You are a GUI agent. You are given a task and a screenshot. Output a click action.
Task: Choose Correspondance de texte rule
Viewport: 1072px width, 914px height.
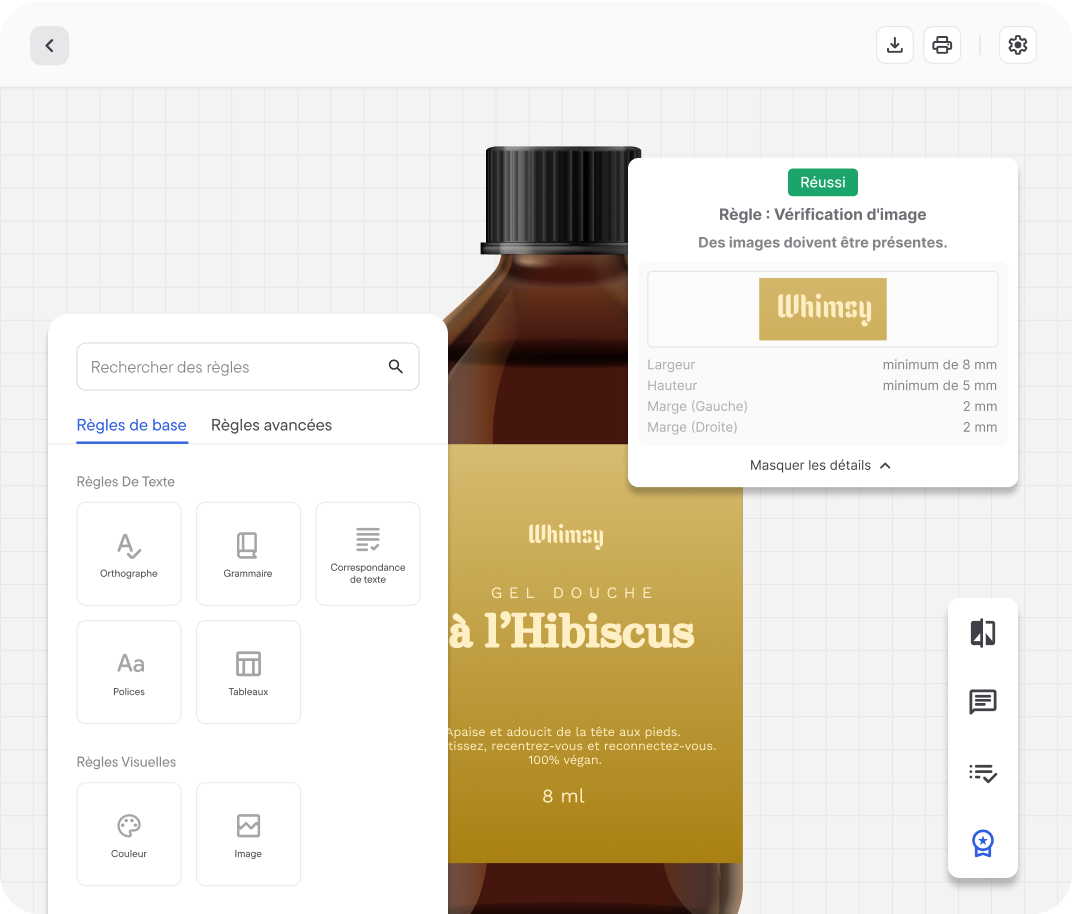(x=368, y=554)
